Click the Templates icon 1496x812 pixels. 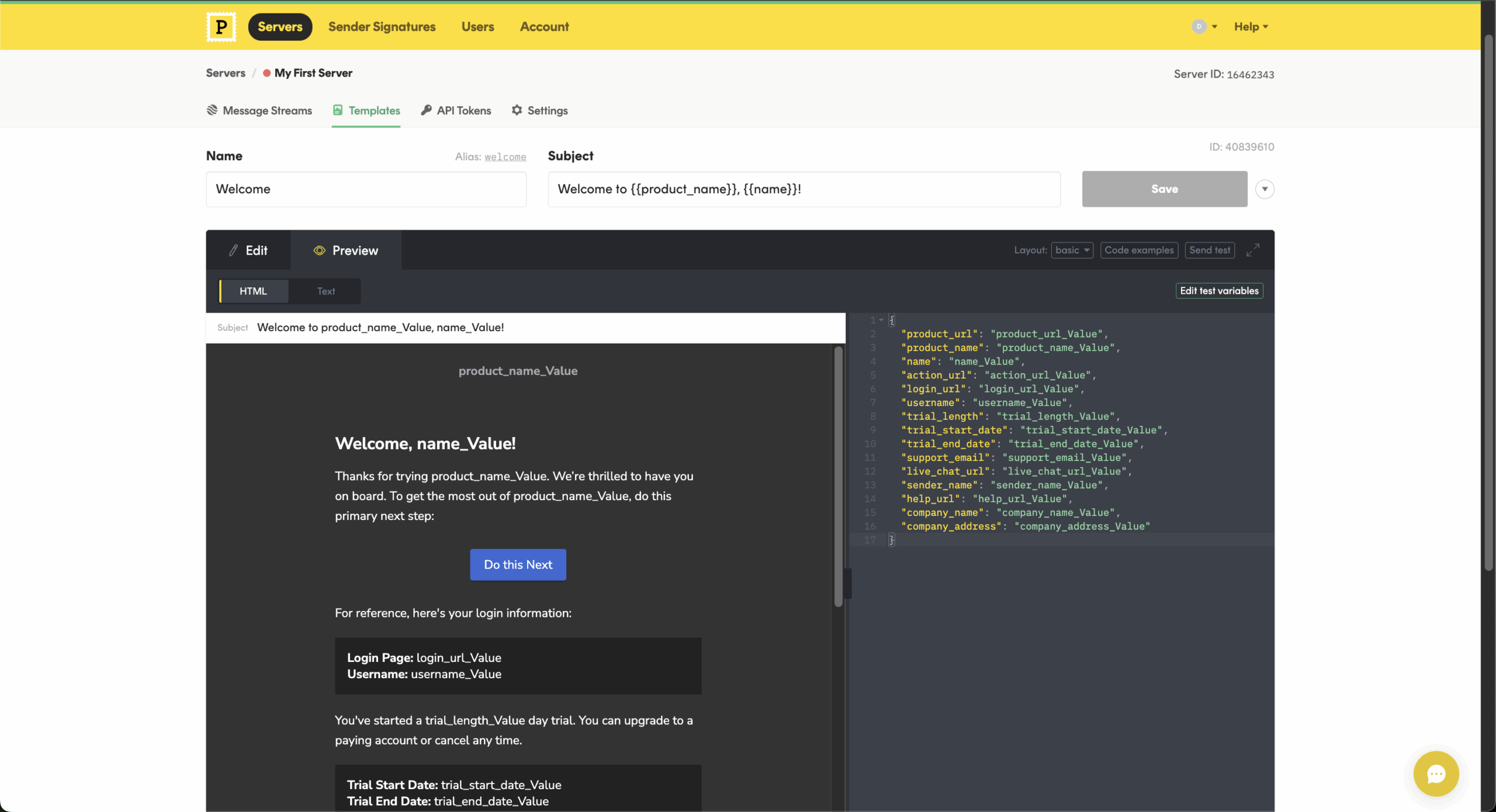(338, 110)
